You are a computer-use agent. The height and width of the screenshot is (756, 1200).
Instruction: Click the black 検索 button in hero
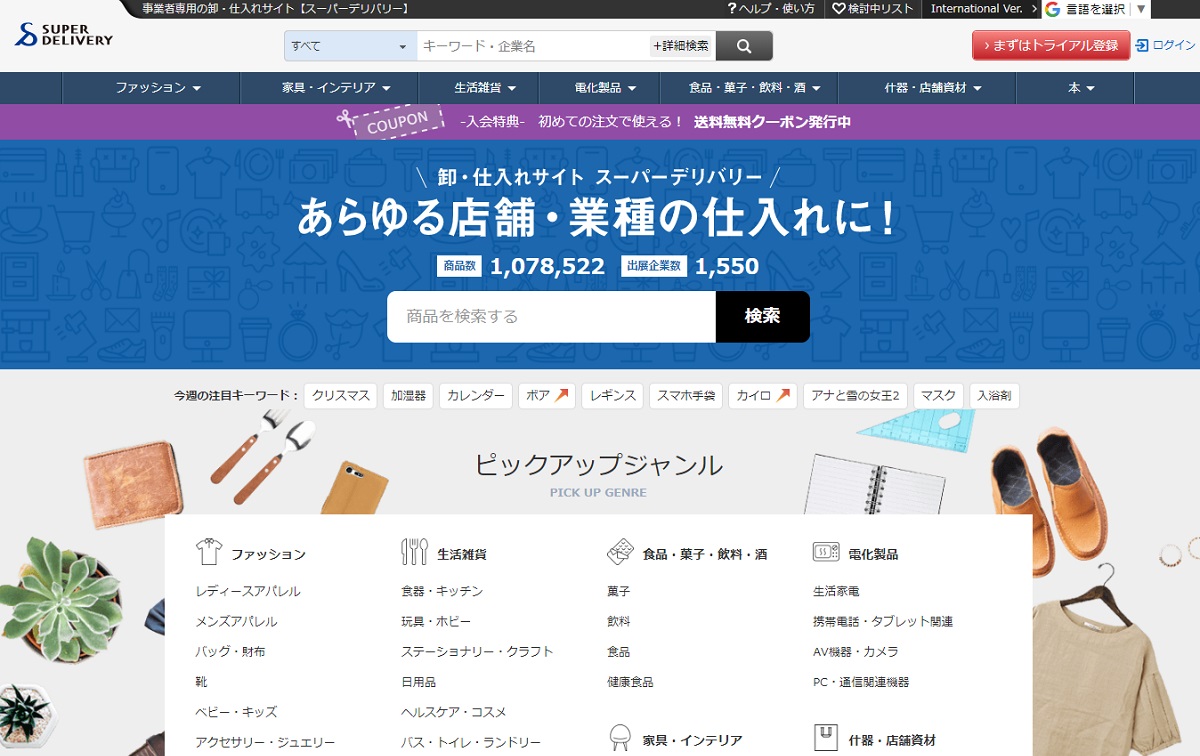[763, 316]
